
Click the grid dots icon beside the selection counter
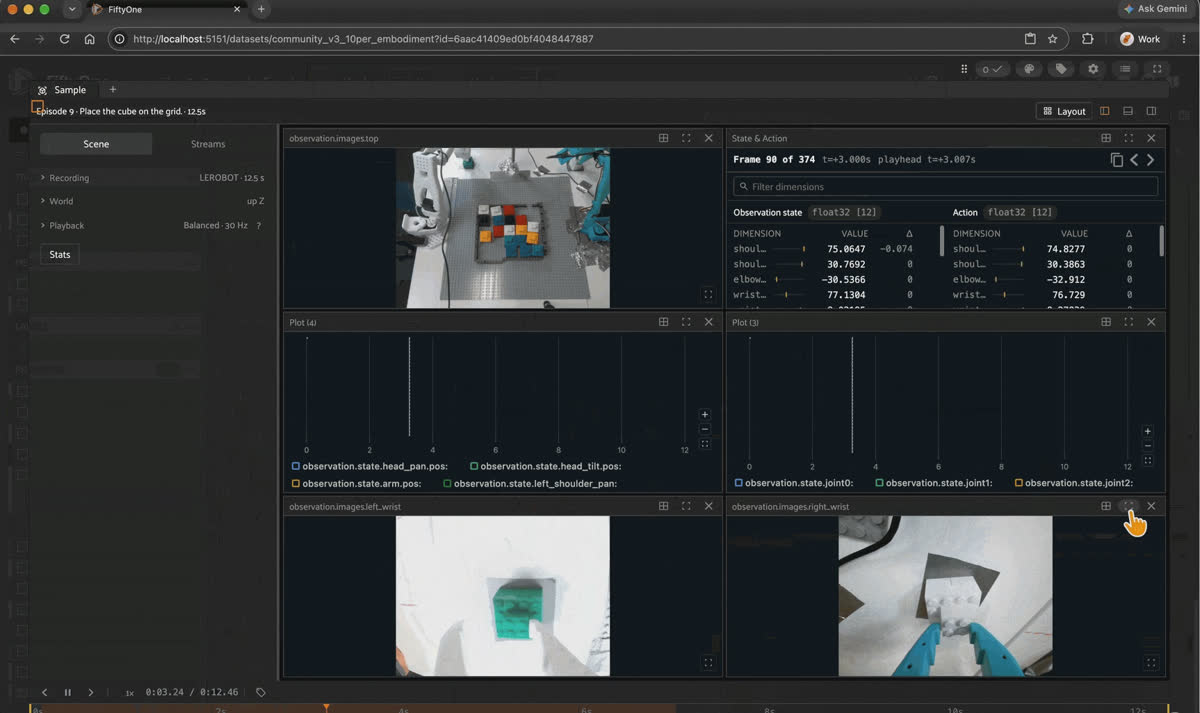[x=964, y=69]
